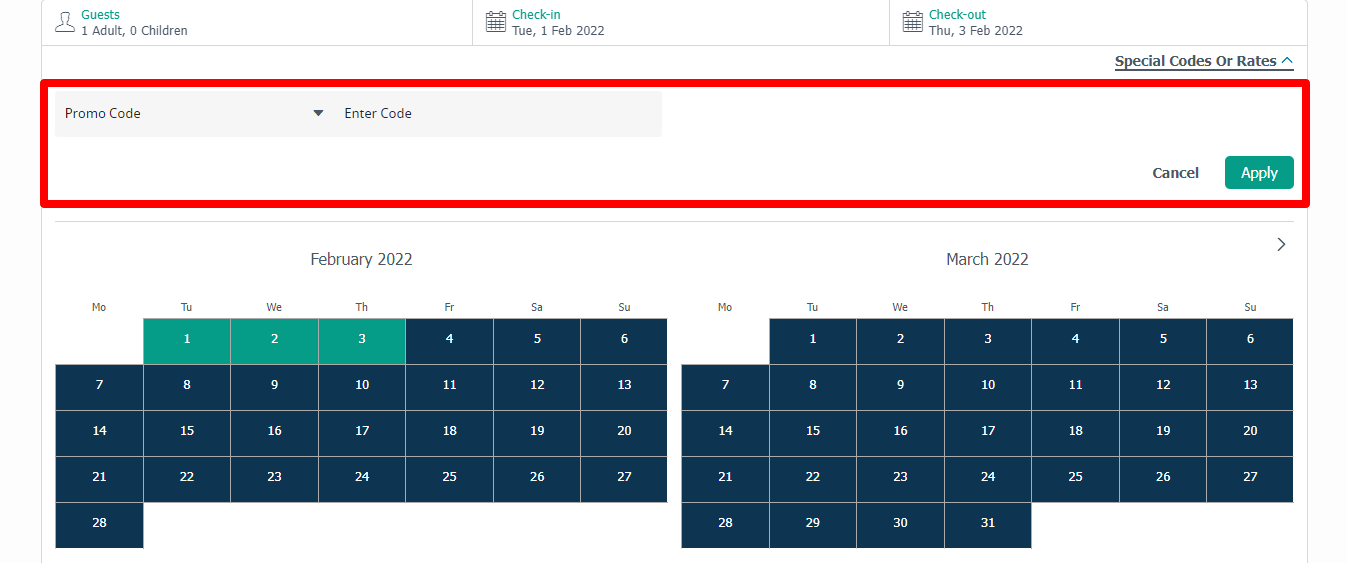
Task: Click the Guests person icon
Action: (x=65, y=22)
